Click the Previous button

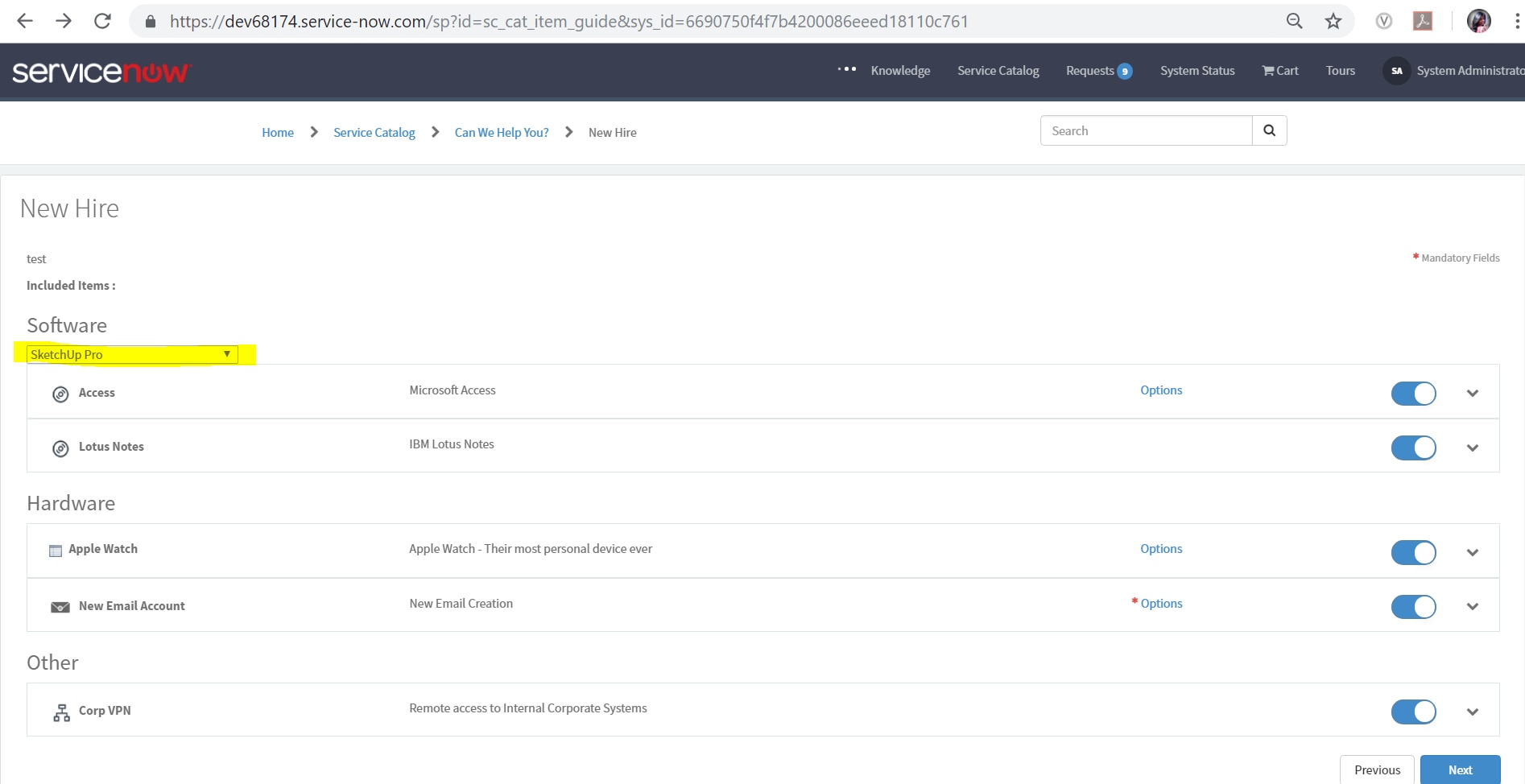1377,770
